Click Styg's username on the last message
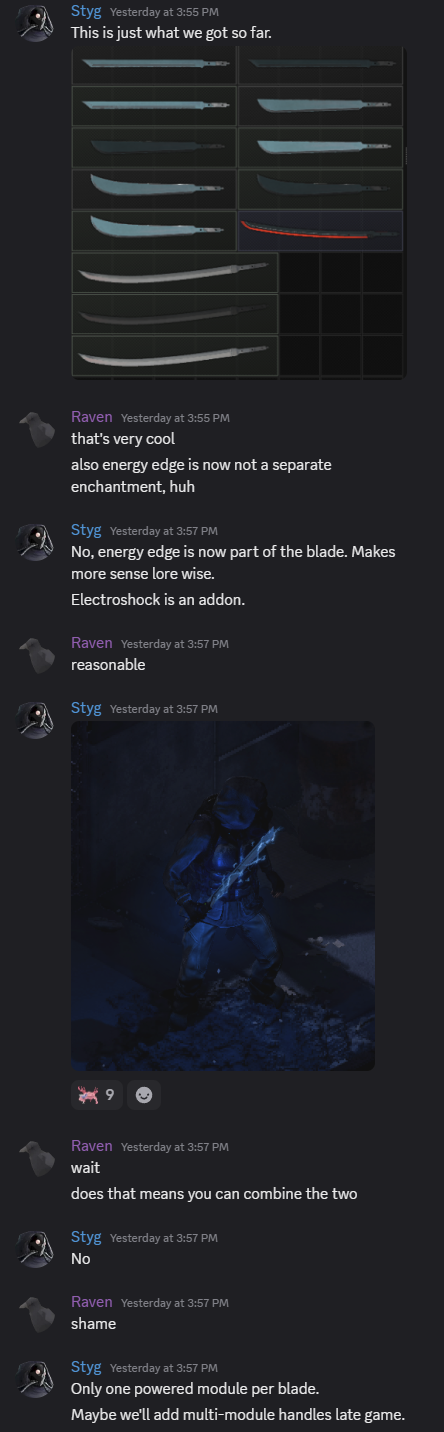The height and width of the screenshot is (1432, 444). pos(86,1367)
